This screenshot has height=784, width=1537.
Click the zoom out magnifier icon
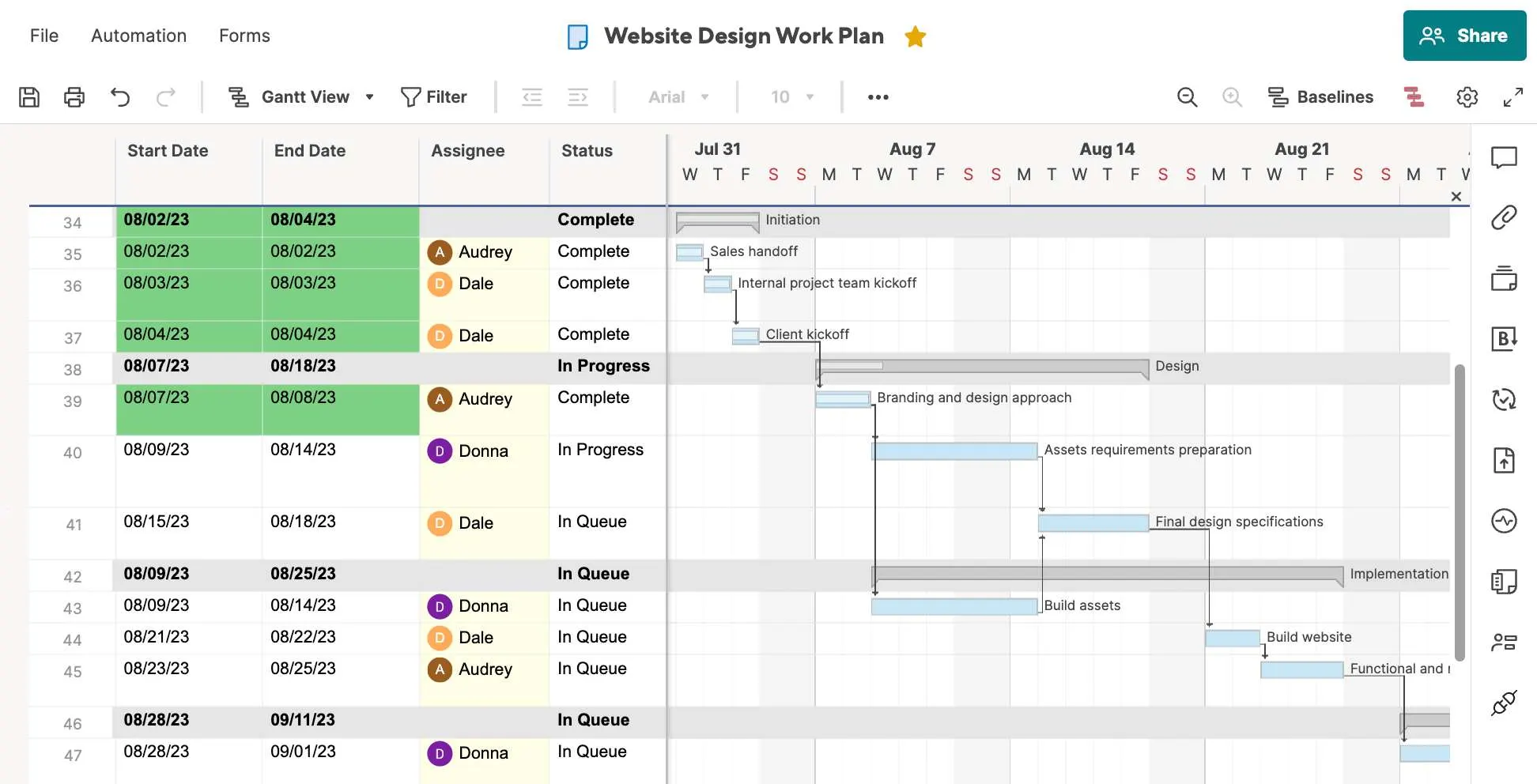click(1187, 96)
